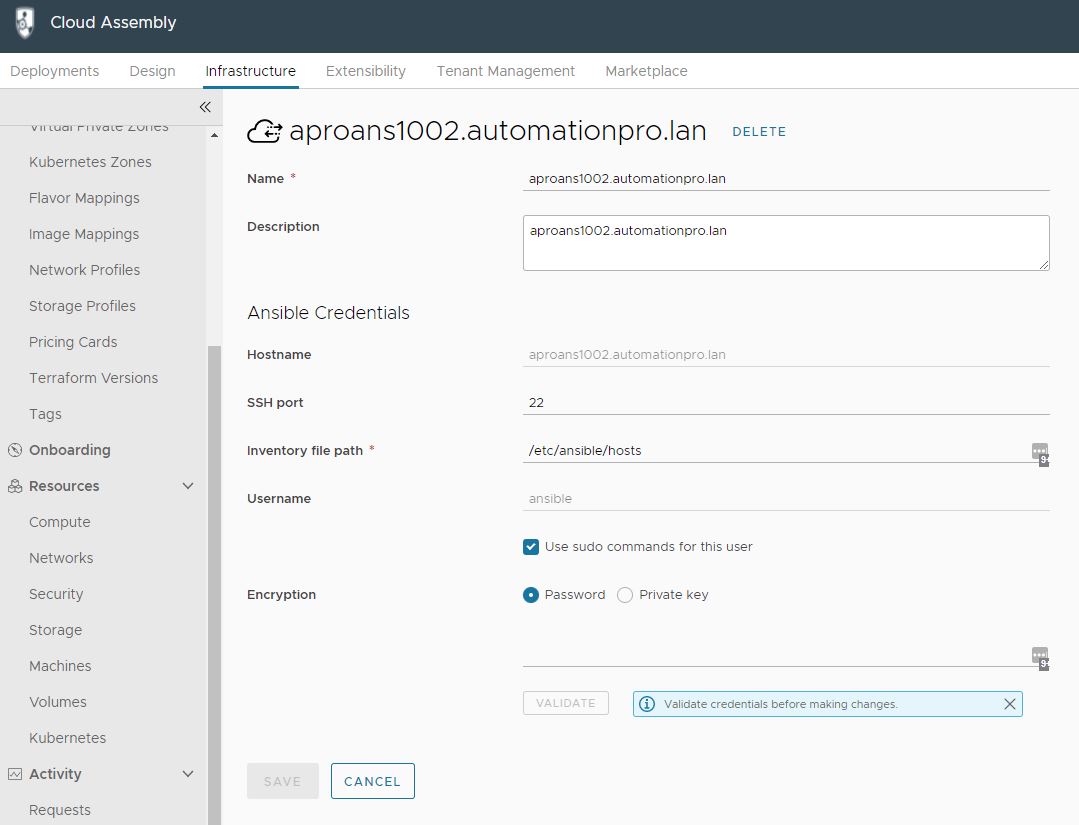The width and height of the screenshot is (1079, 825).
Task: Click the password manager icon in the password field
Action: tap(1040, 658)
